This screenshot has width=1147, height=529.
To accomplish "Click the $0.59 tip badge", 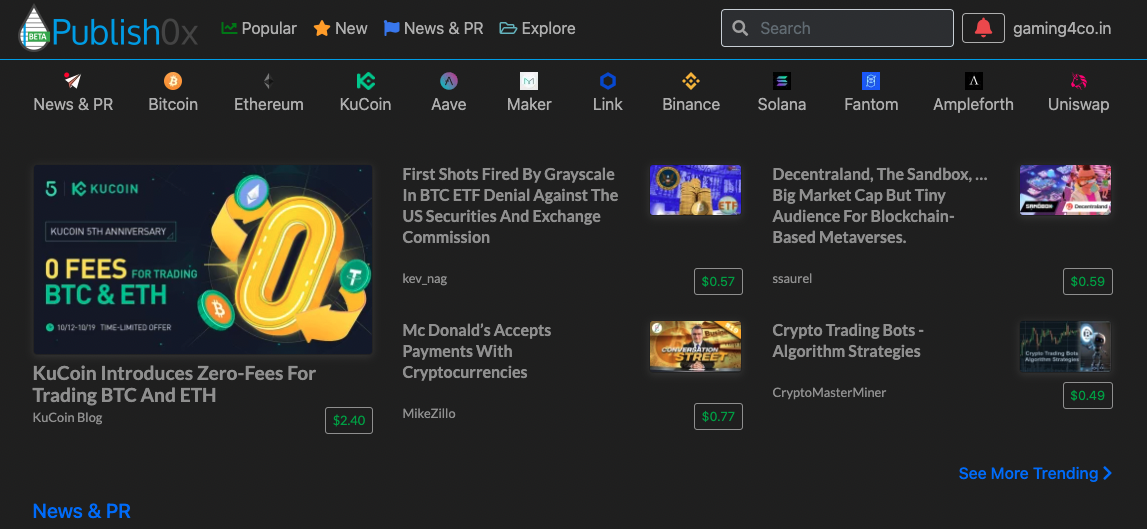I will pos(1088,282).
